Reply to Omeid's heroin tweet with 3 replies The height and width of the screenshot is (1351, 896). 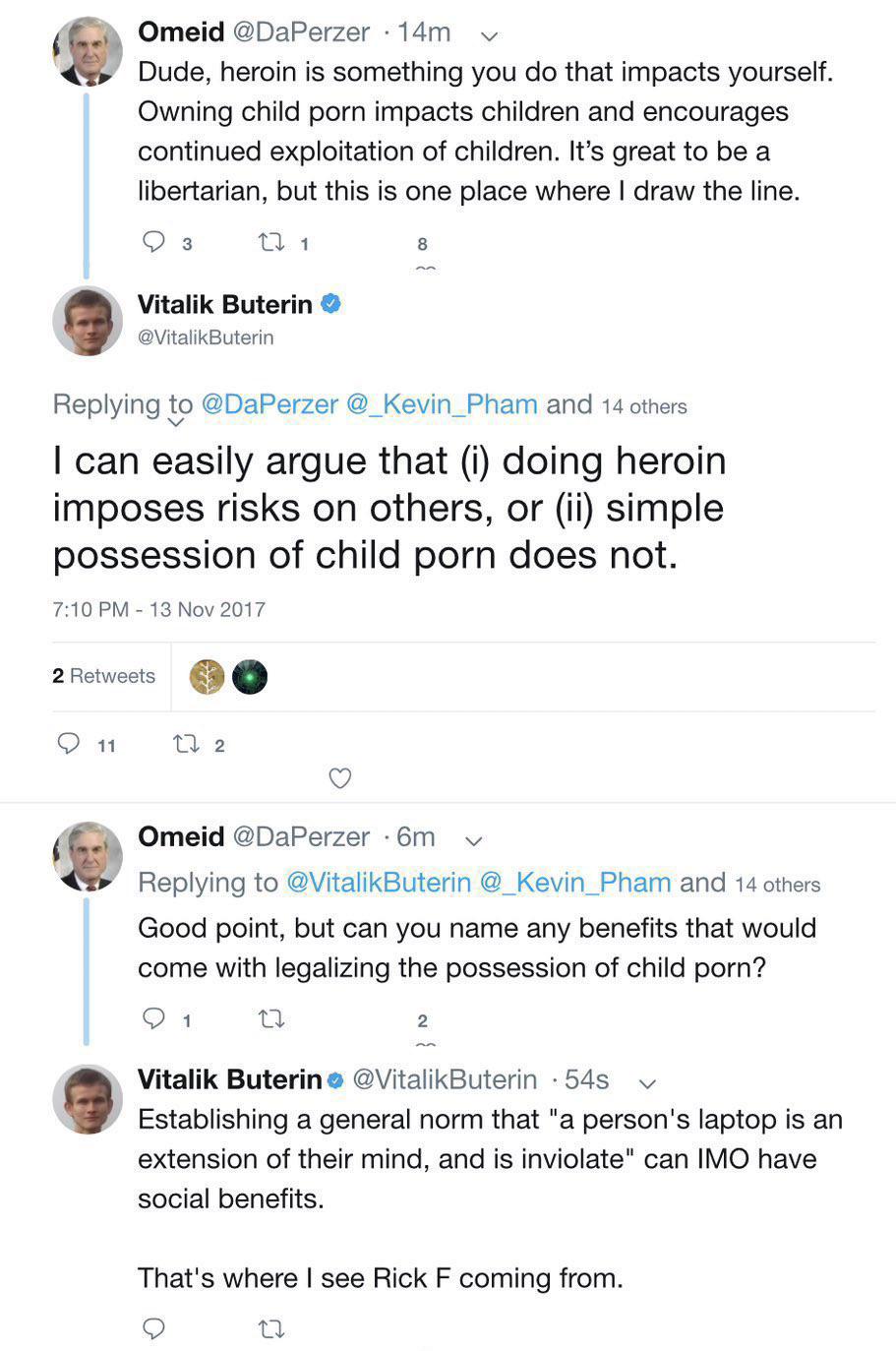pyautogui.click(x=154, y=242)
